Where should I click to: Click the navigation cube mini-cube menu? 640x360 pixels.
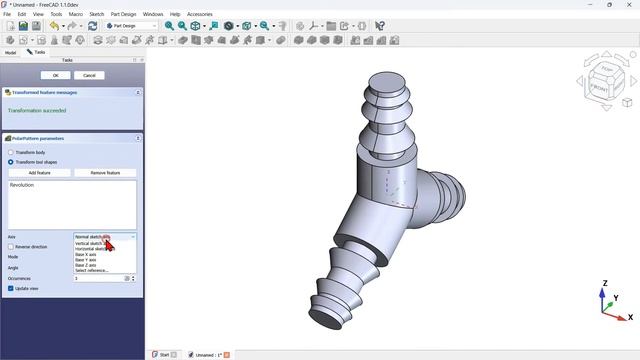(x=627, y=102)
